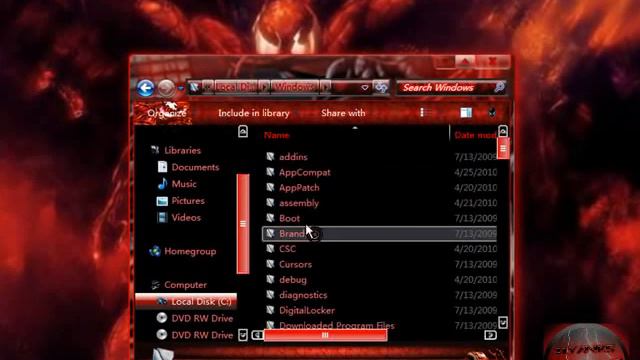Click the greyed Forward navigation button

[x=166, y=88]
